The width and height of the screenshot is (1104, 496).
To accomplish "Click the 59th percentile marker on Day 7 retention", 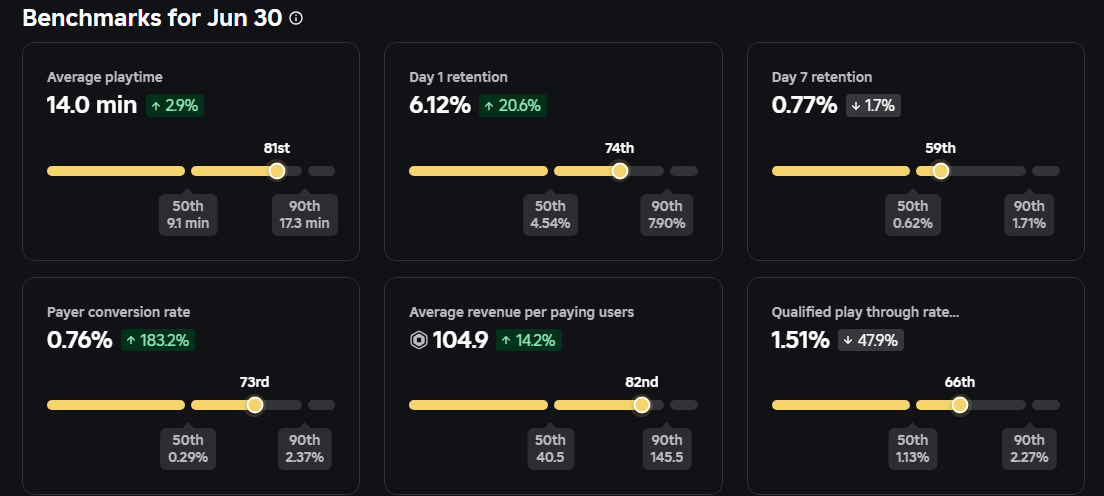I will coord(940,171).
